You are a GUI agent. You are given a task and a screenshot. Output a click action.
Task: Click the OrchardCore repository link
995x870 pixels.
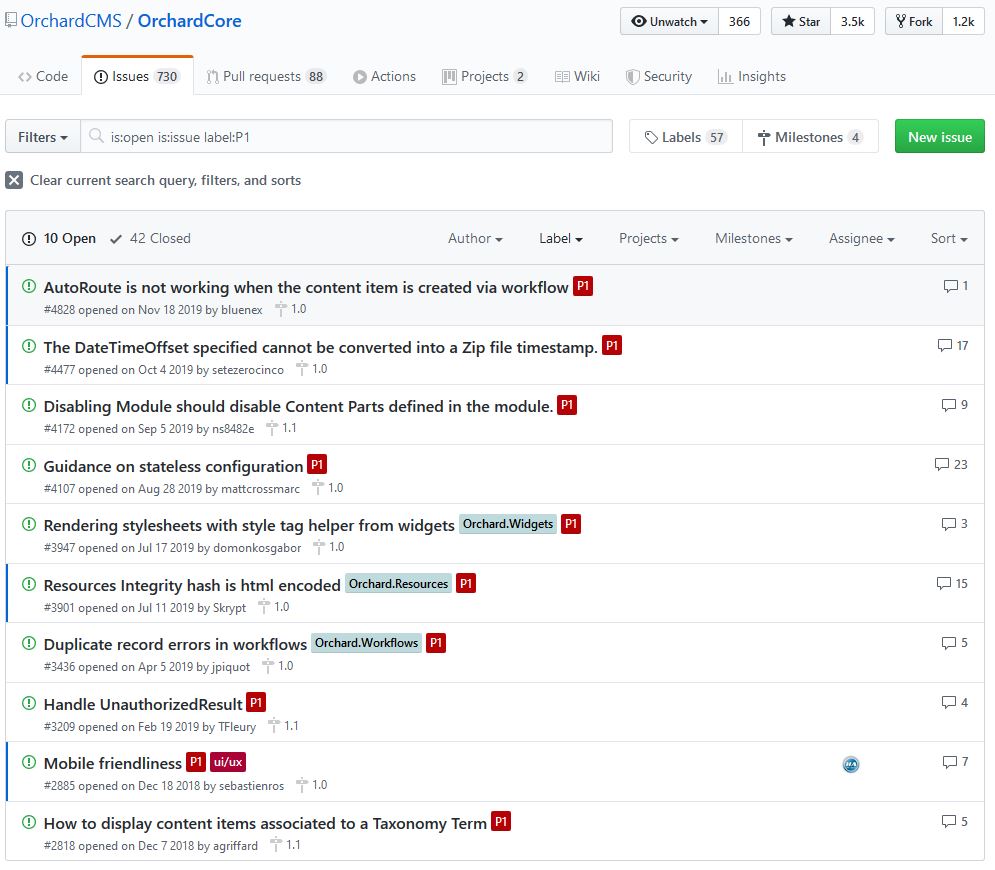point(190,21)
